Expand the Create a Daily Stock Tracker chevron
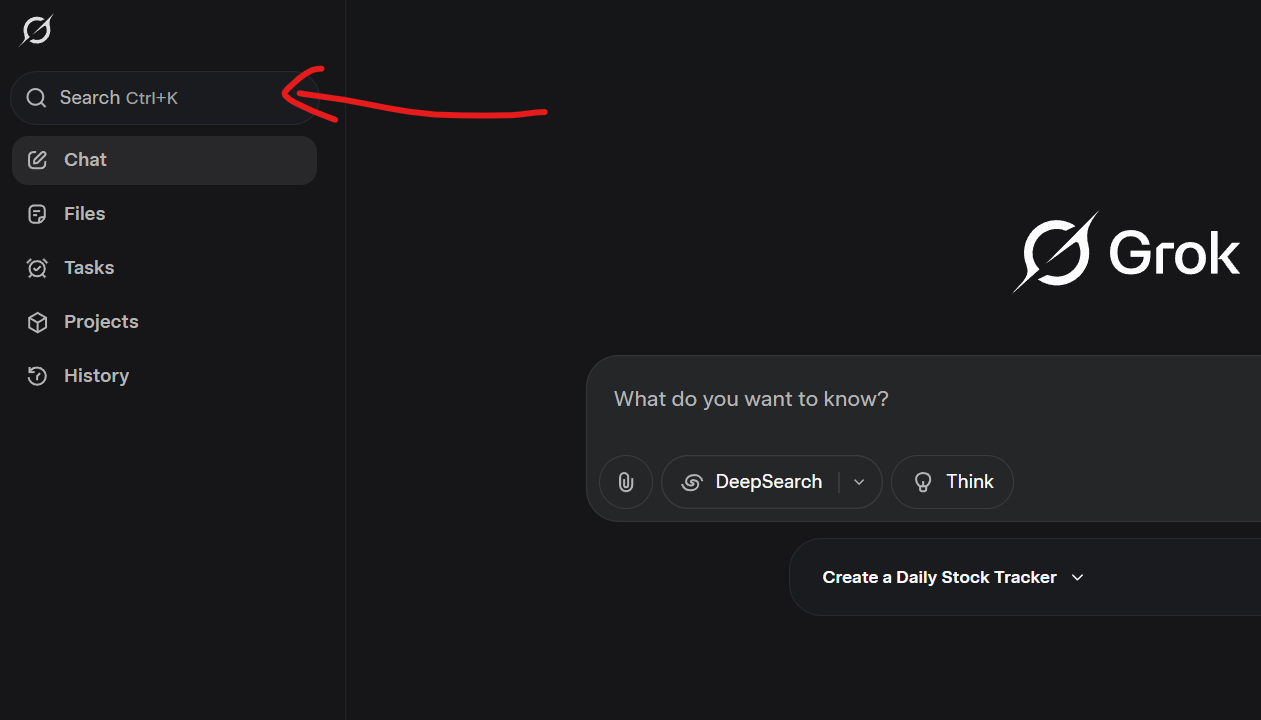 coord(1077,577)
